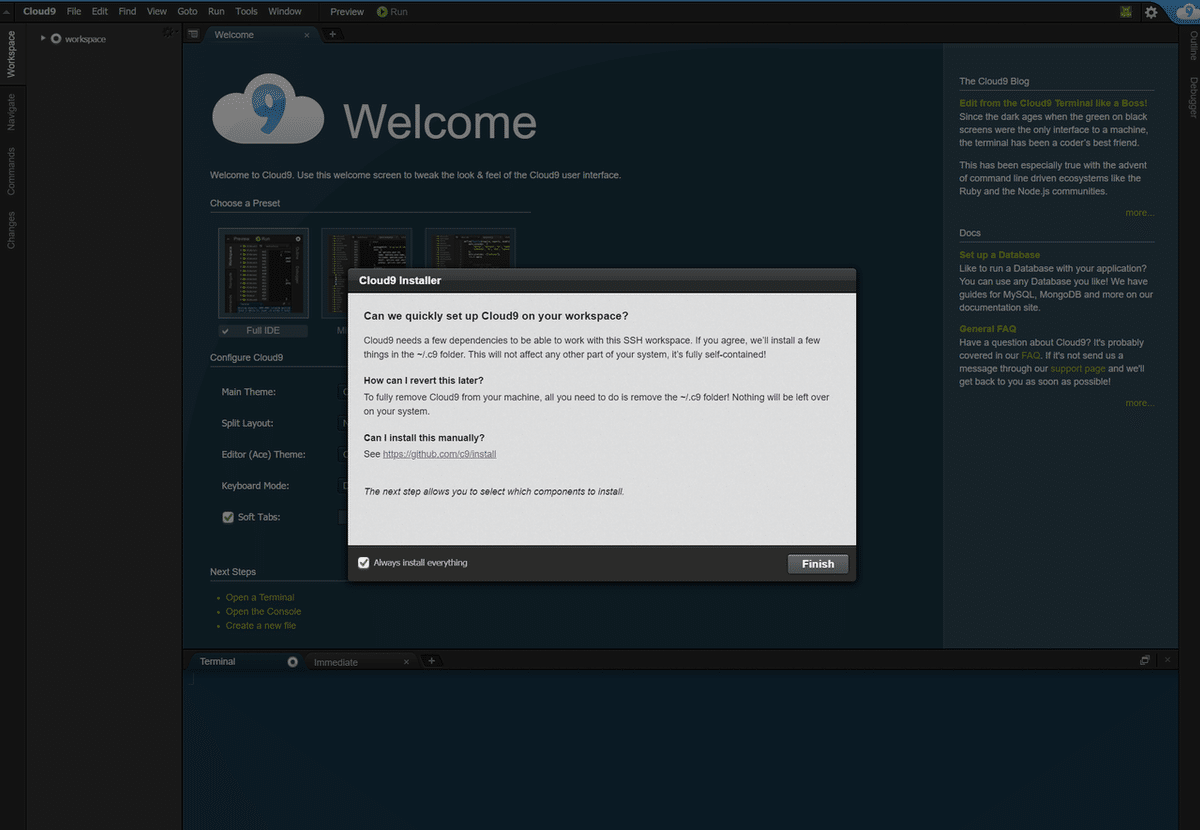This screenshot has width=1200, height=830.
Task: Open the 'Edit from the Cloud9 Terminal' blog link
Action: [1053, 103]
